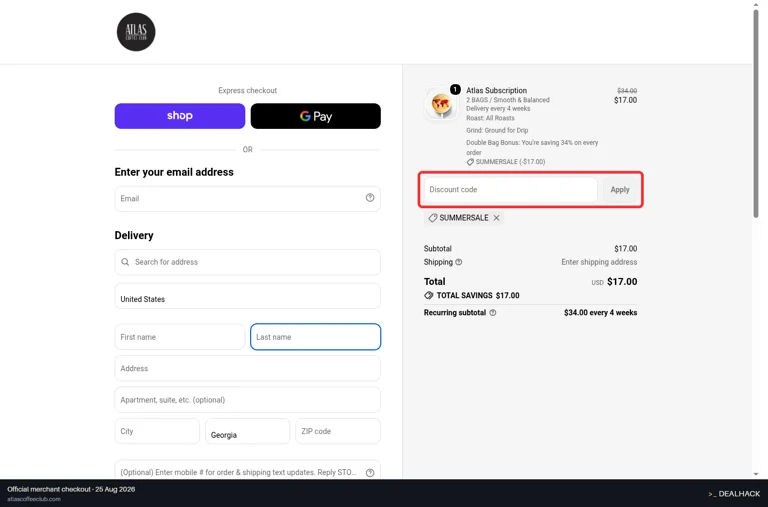Open the Georgia state dropdown
This screenshot has height=507, width=768.
pos(247,431)
